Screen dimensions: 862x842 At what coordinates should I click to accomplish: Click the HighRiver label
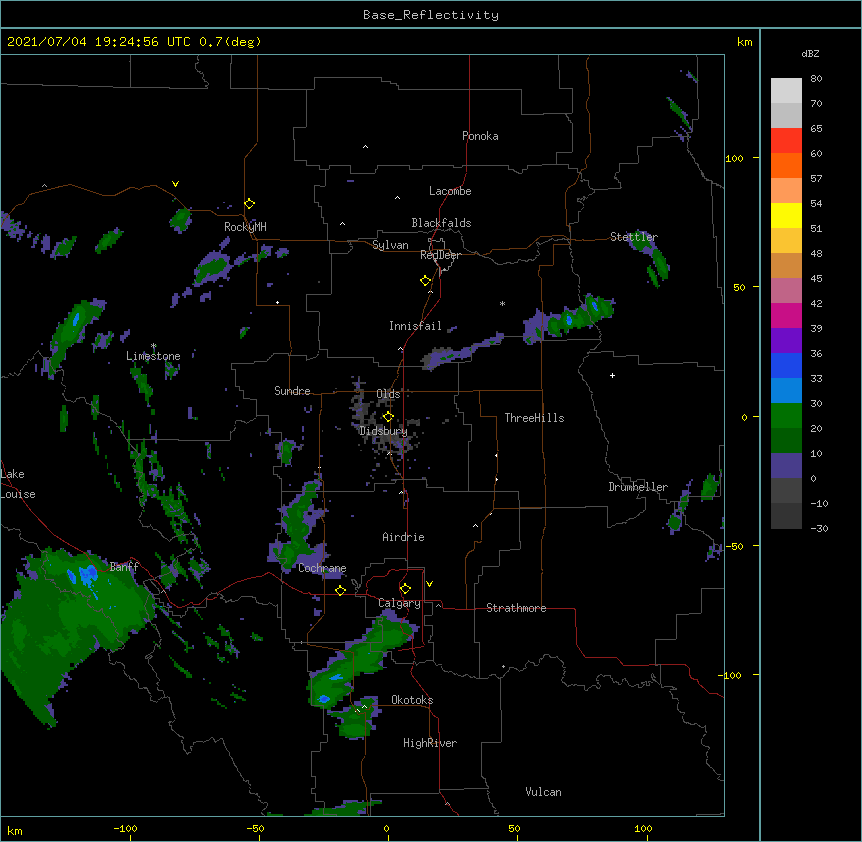point(430,743)
